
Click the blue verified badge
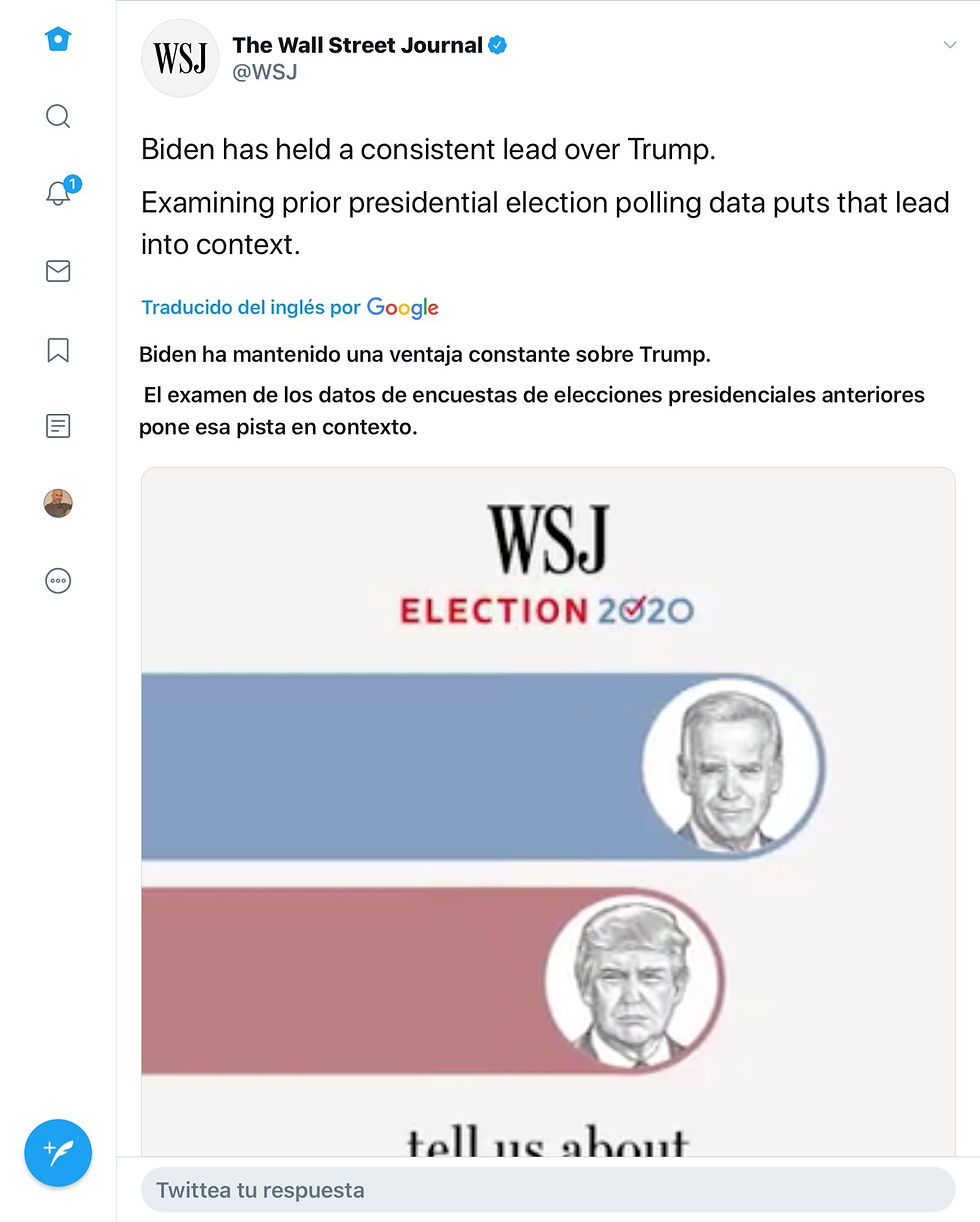pyautogui.click(x=497, y=45)
